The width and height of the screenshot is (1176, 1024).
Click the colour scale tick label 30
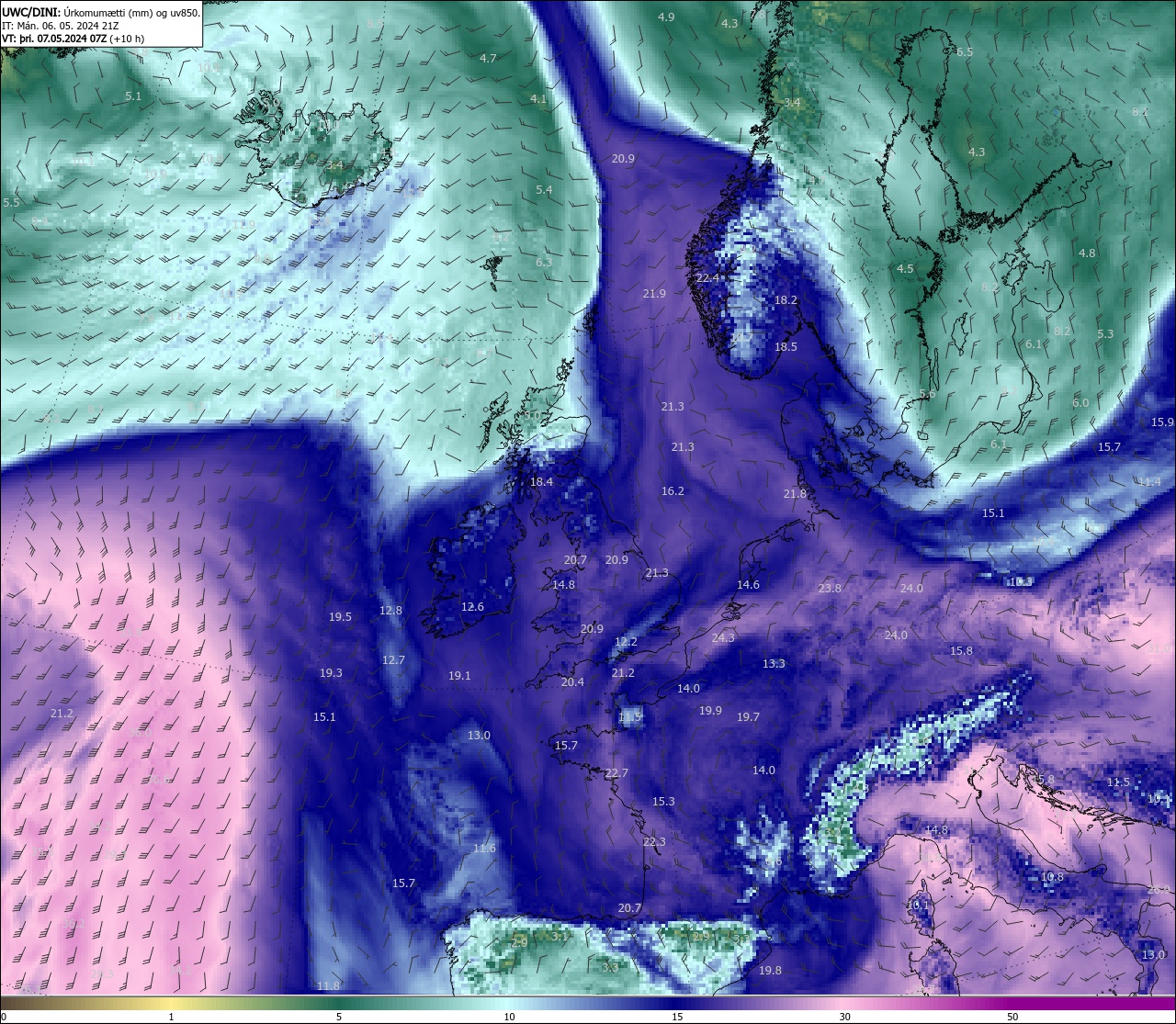[844, 1017]
